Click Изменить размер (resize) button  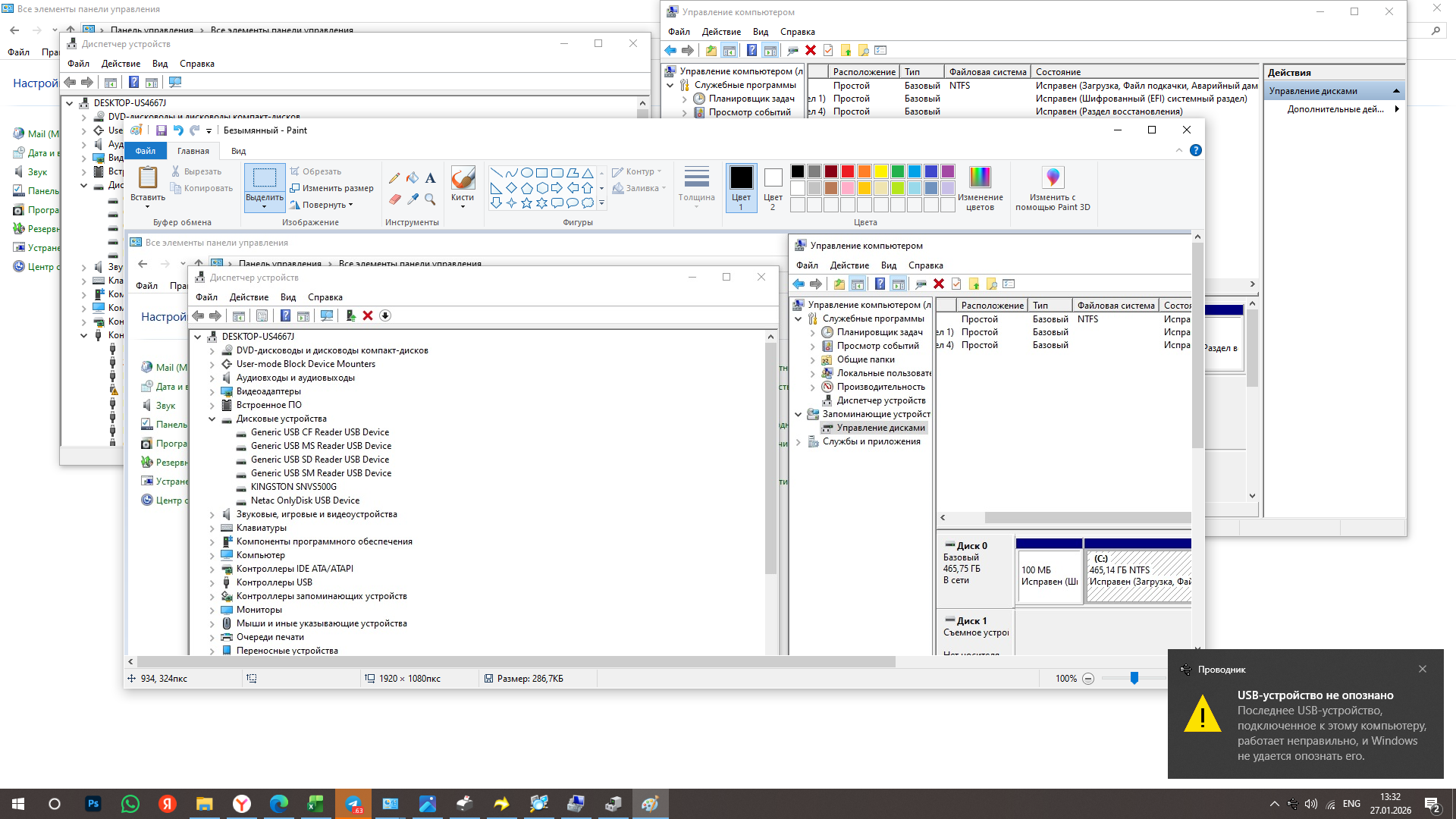pyautogui.click(x=332, y=188)
